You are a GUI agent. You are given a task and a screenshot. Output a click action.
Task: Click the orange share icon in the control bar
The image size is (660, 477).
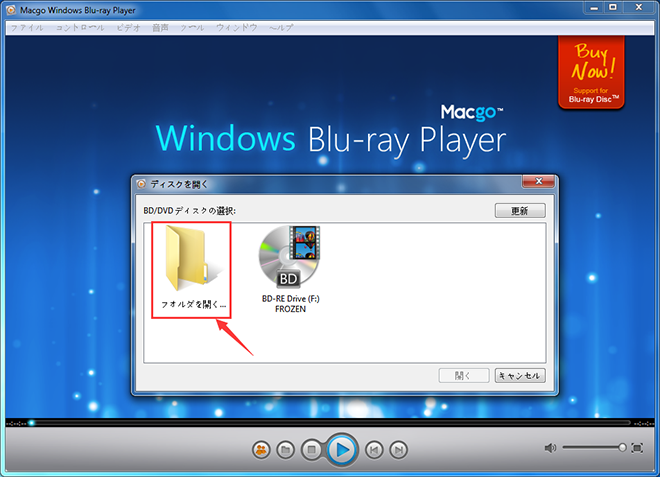point(261,450)
